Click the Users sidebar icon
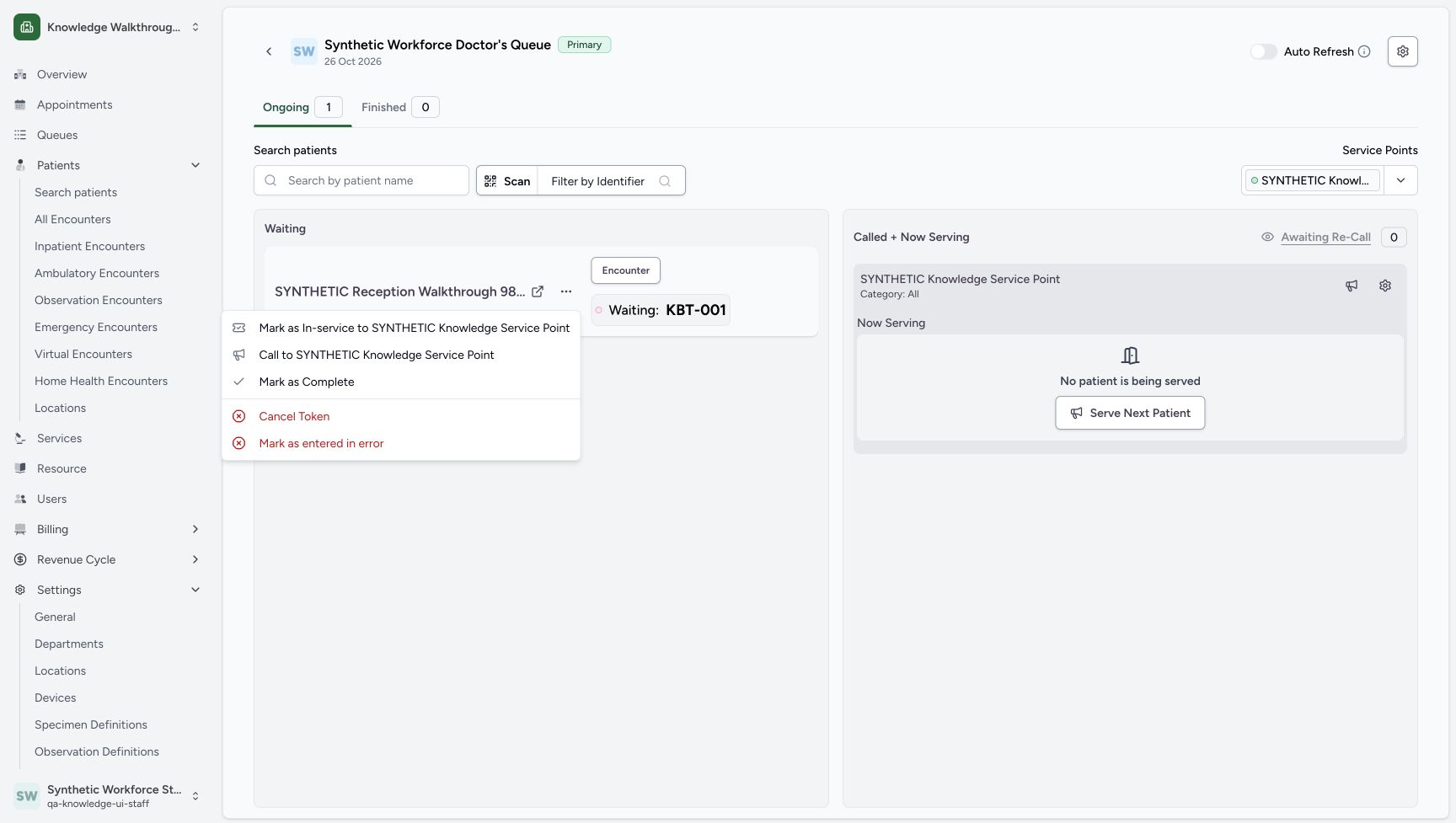This screenshot has width=1456, height=823. pos(20,499)
